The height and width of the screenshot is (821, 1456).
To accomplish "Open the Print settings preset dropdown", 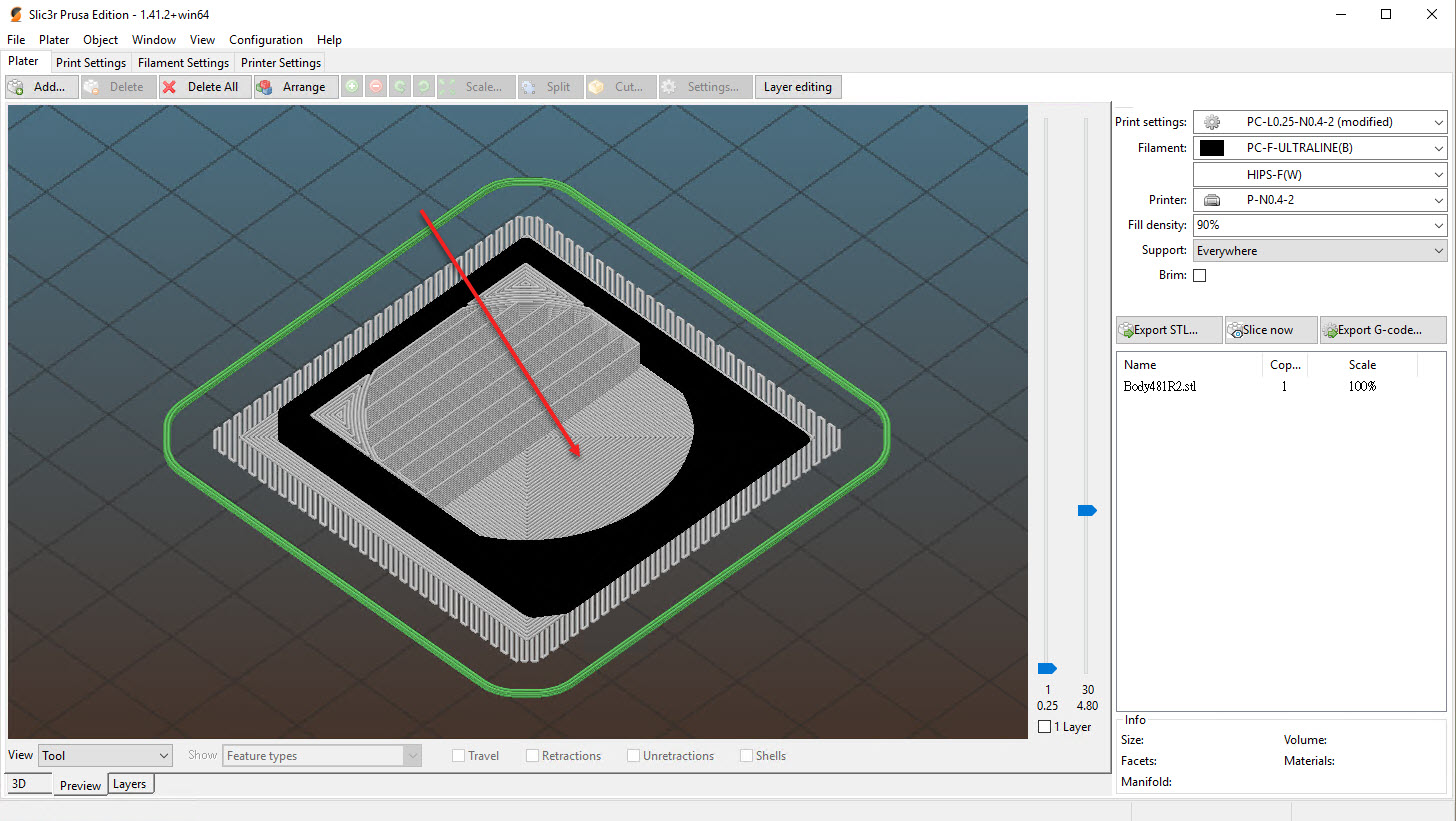I will (1320, 122).
